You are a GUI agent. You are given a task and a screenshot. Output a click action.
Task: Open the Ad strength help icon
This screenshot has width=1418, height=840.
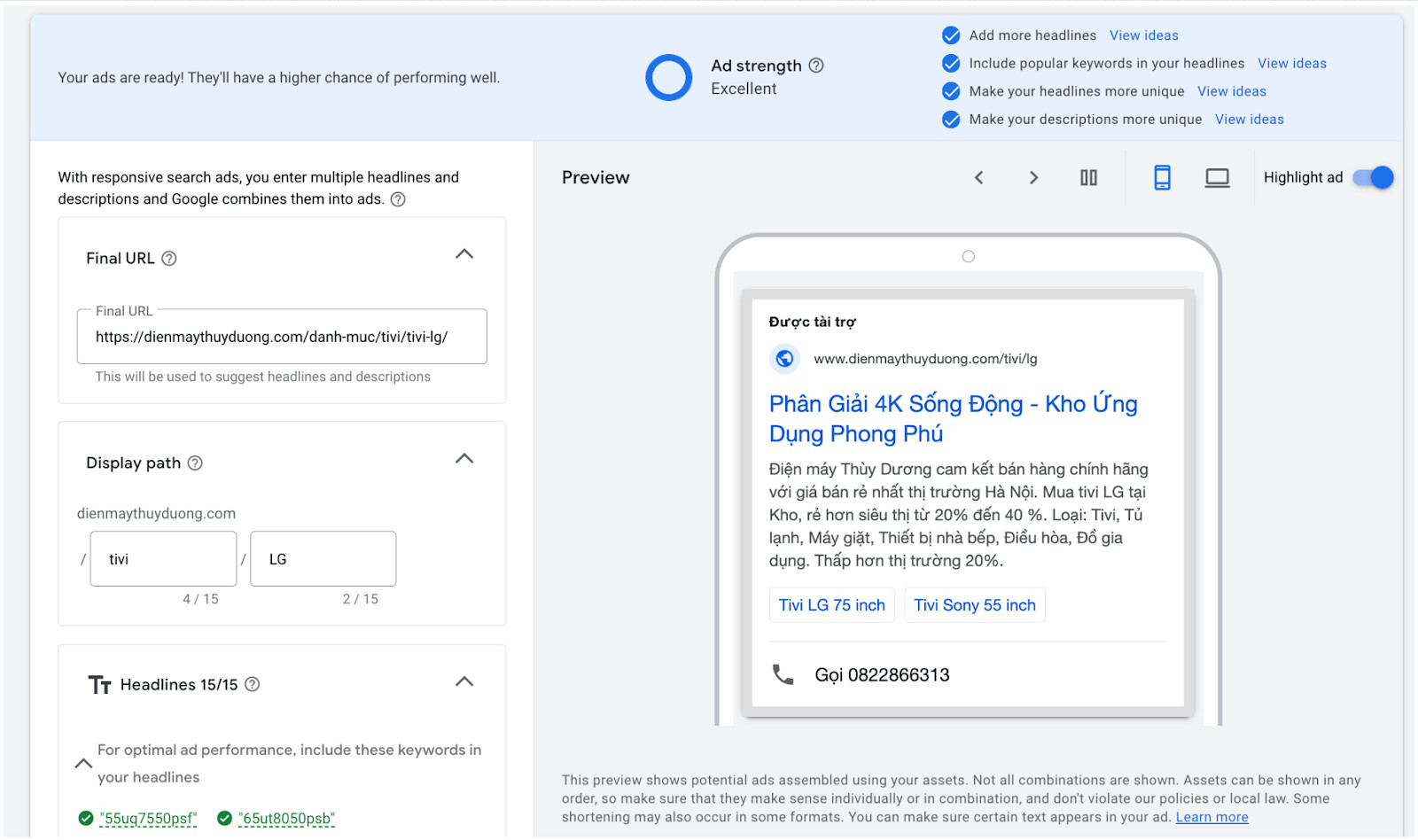pos(816,66)
